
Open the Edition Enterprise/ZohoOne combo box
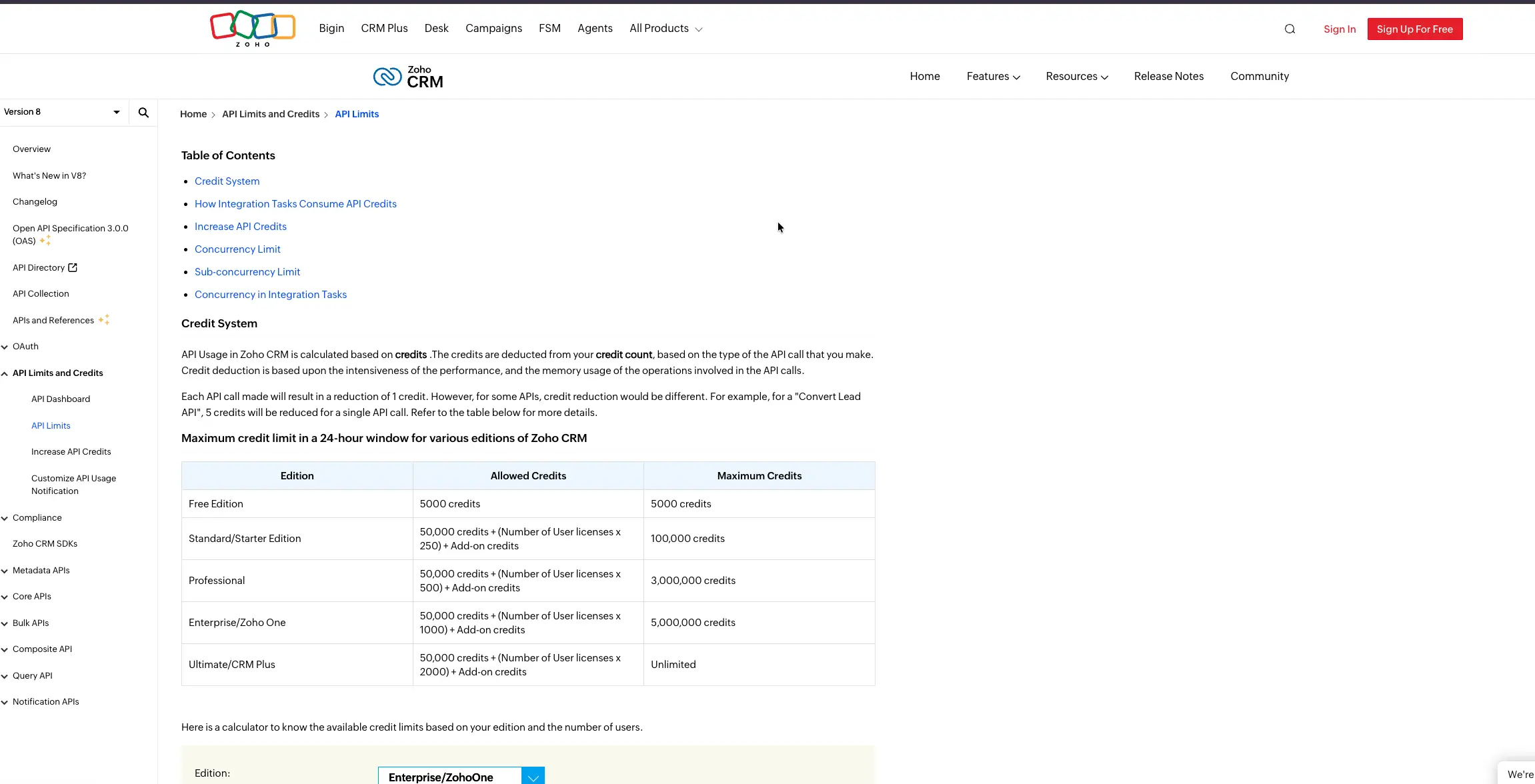(461, 777)
